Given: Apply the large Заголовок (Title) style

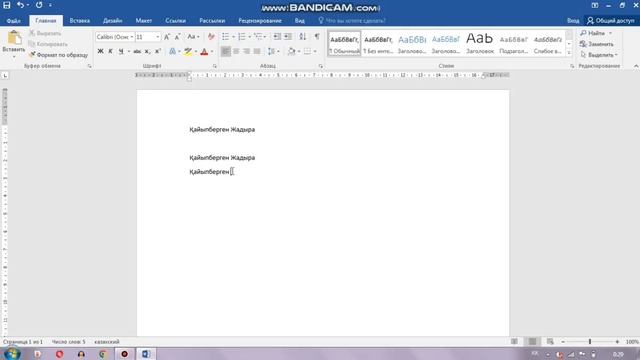Looking at the screenshot, I should point(480,44).
